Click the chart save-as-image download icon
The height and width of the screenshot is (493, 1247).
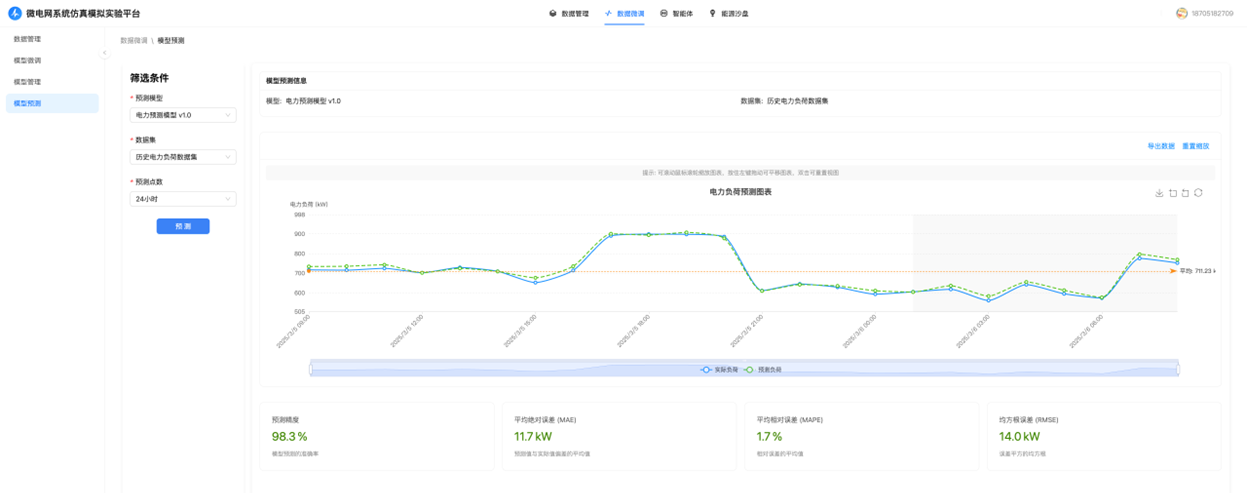[x=1159, y=193]
